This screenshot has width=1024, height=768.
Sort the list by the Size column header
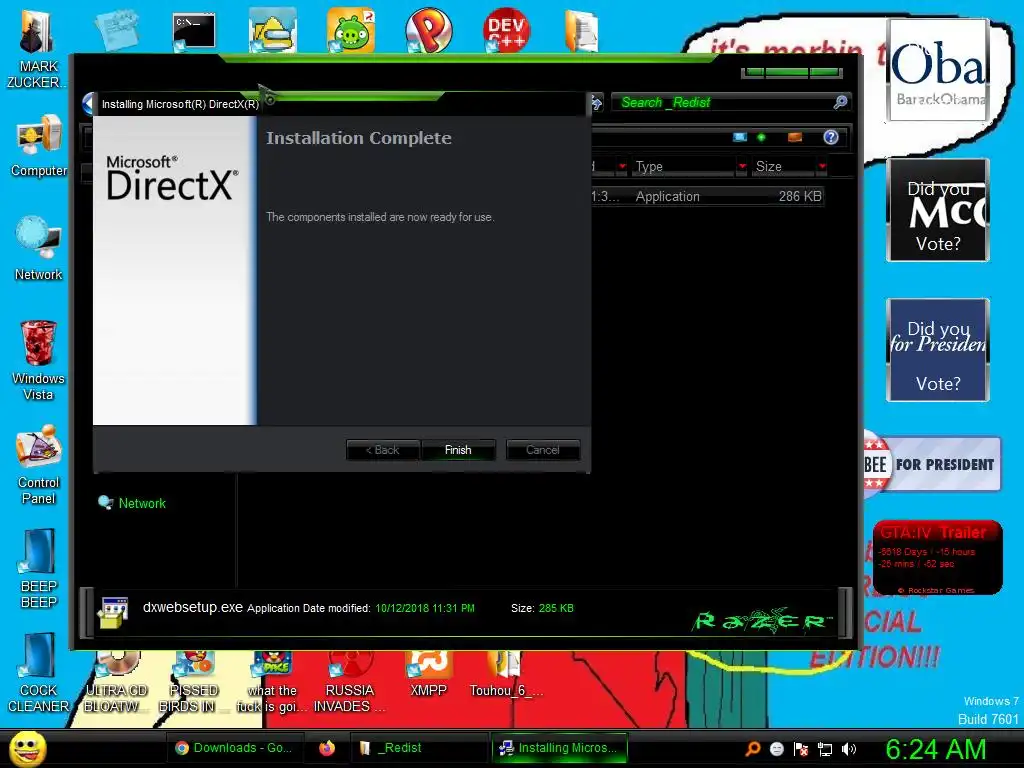783,167
